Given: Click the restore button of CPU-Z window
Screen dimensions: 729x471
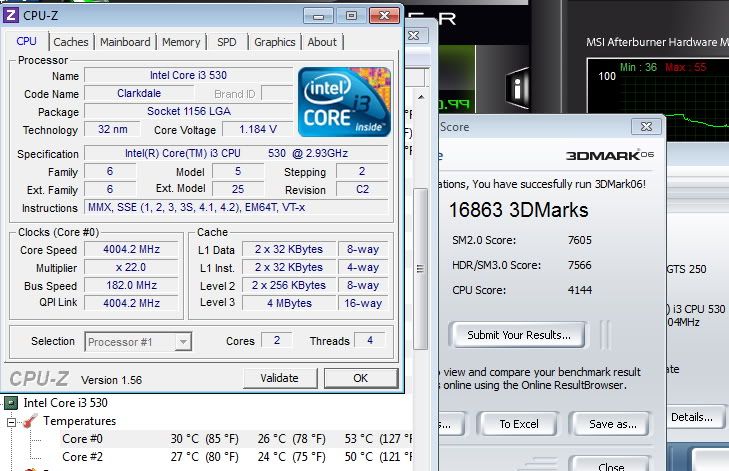Looking at the screenshot, I should 351,16.
